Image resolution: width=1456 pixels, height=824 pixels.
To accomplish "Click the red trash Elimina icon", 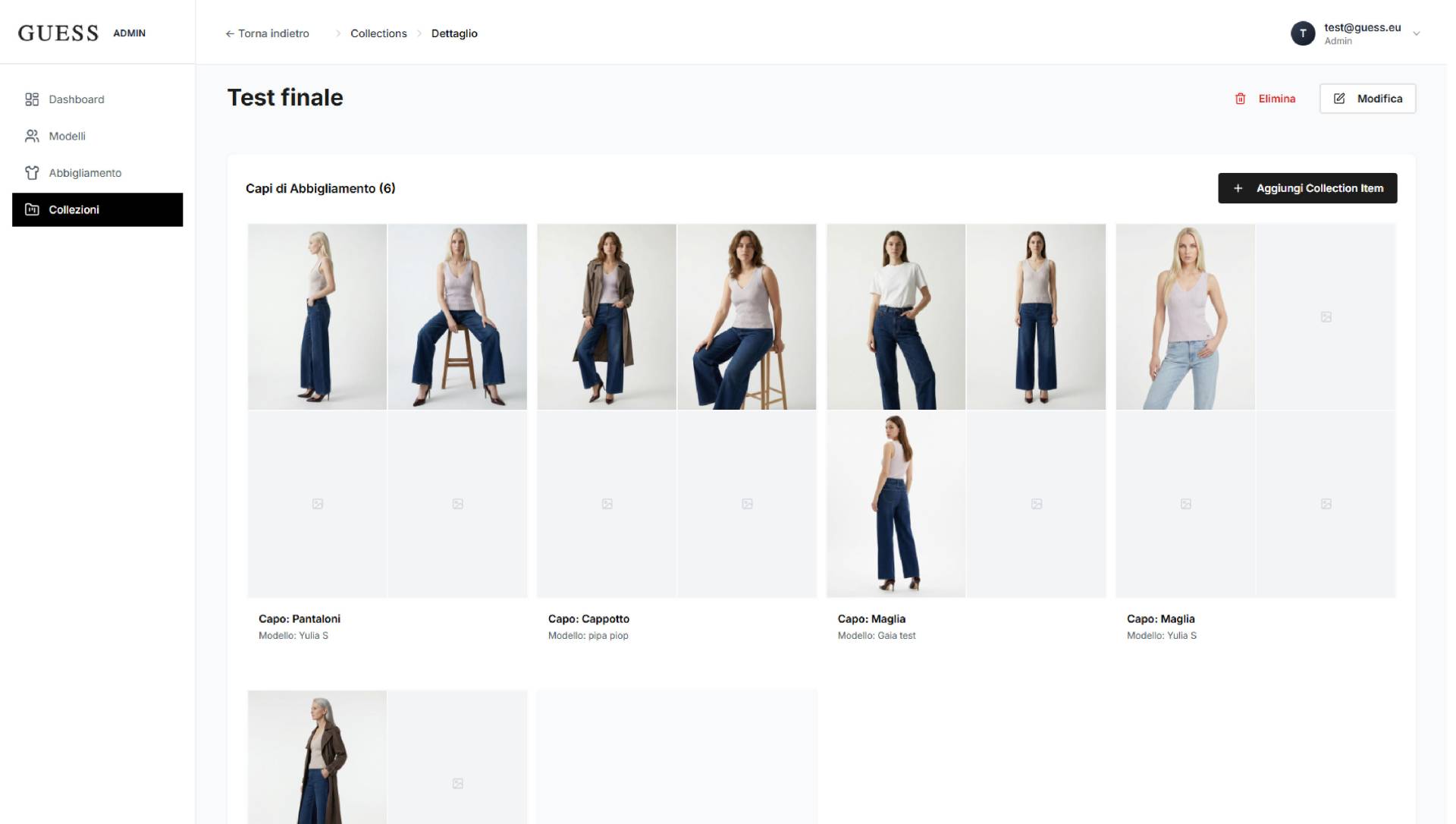I will (x=1241, y=99).
